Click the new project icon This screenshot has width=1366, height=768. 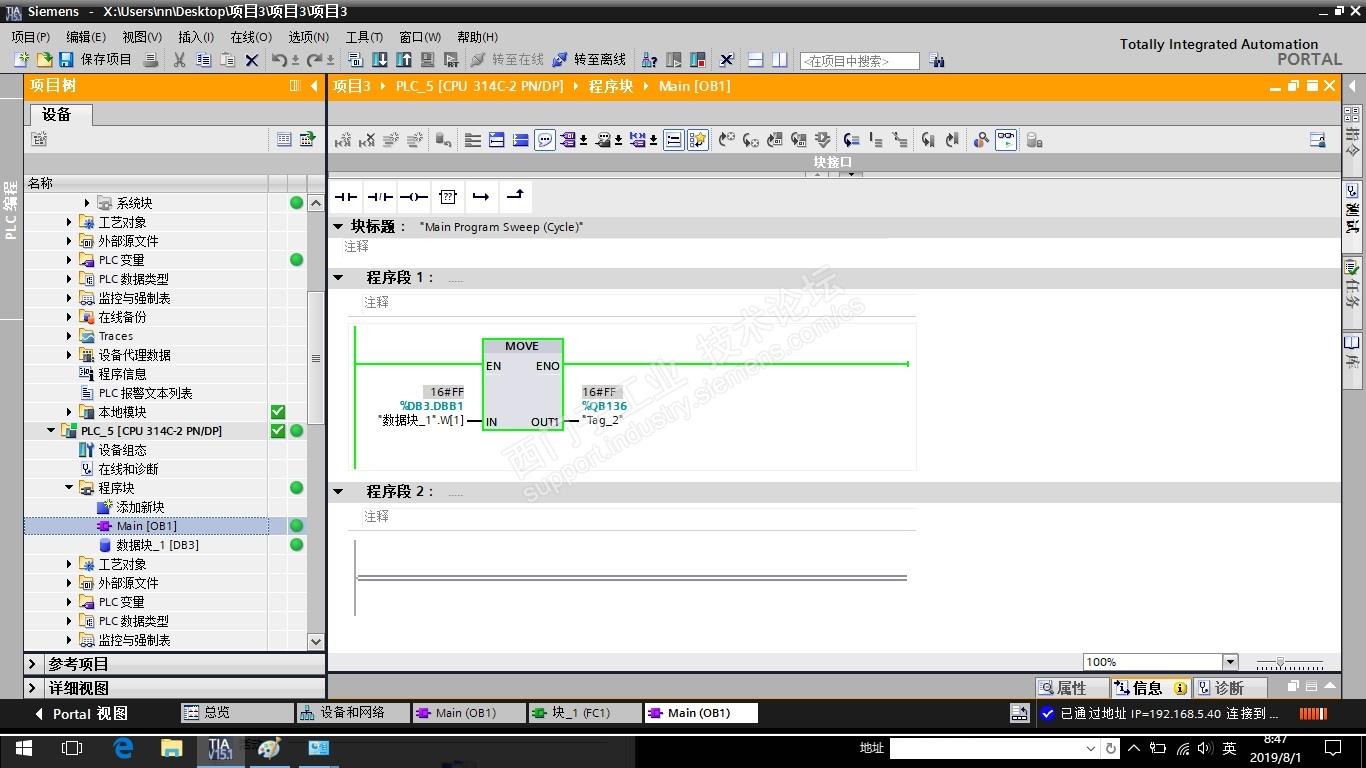(x=21, y=60)
